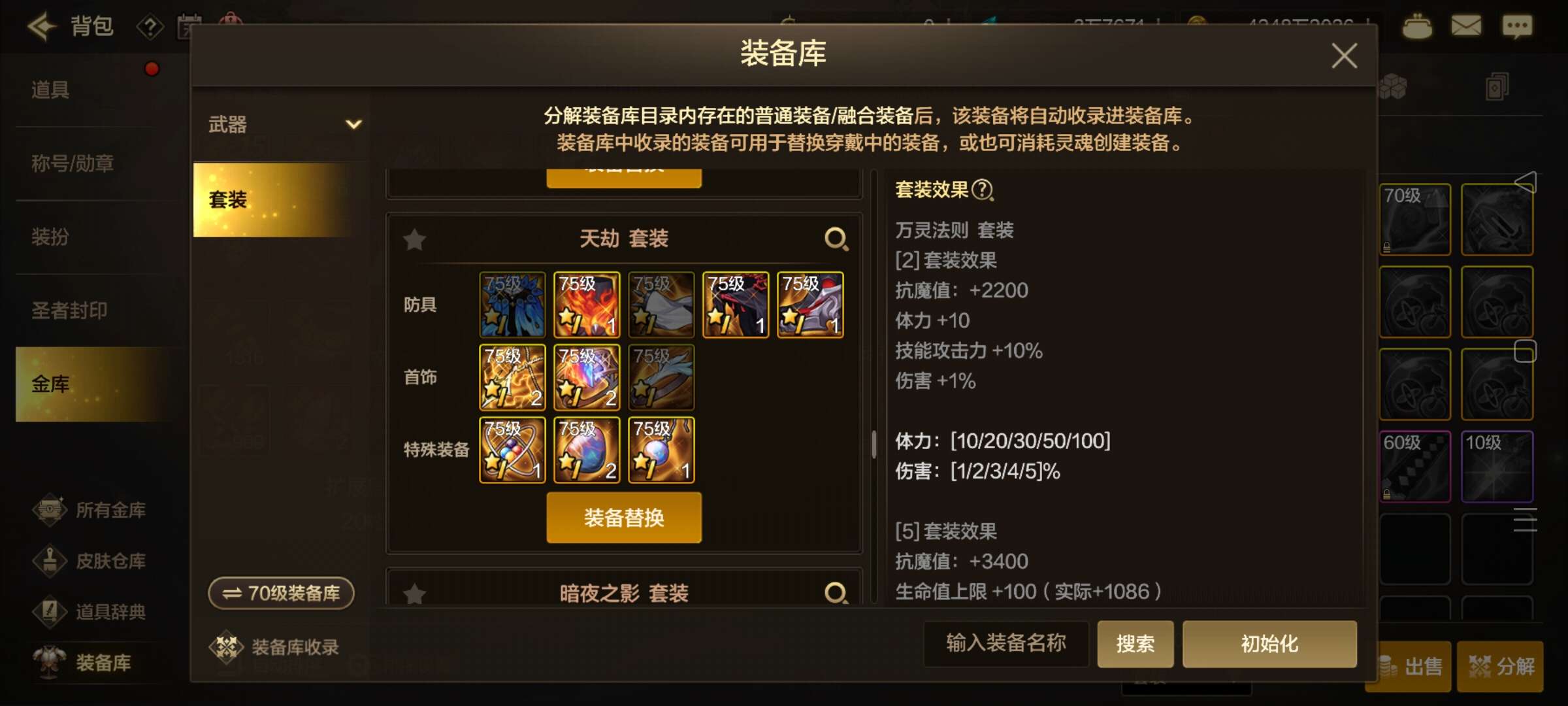Viewport: 1568px width, 706px height.
Task: Click the 装备替换 button under 天劫 套装
Action: pos(624,518)
